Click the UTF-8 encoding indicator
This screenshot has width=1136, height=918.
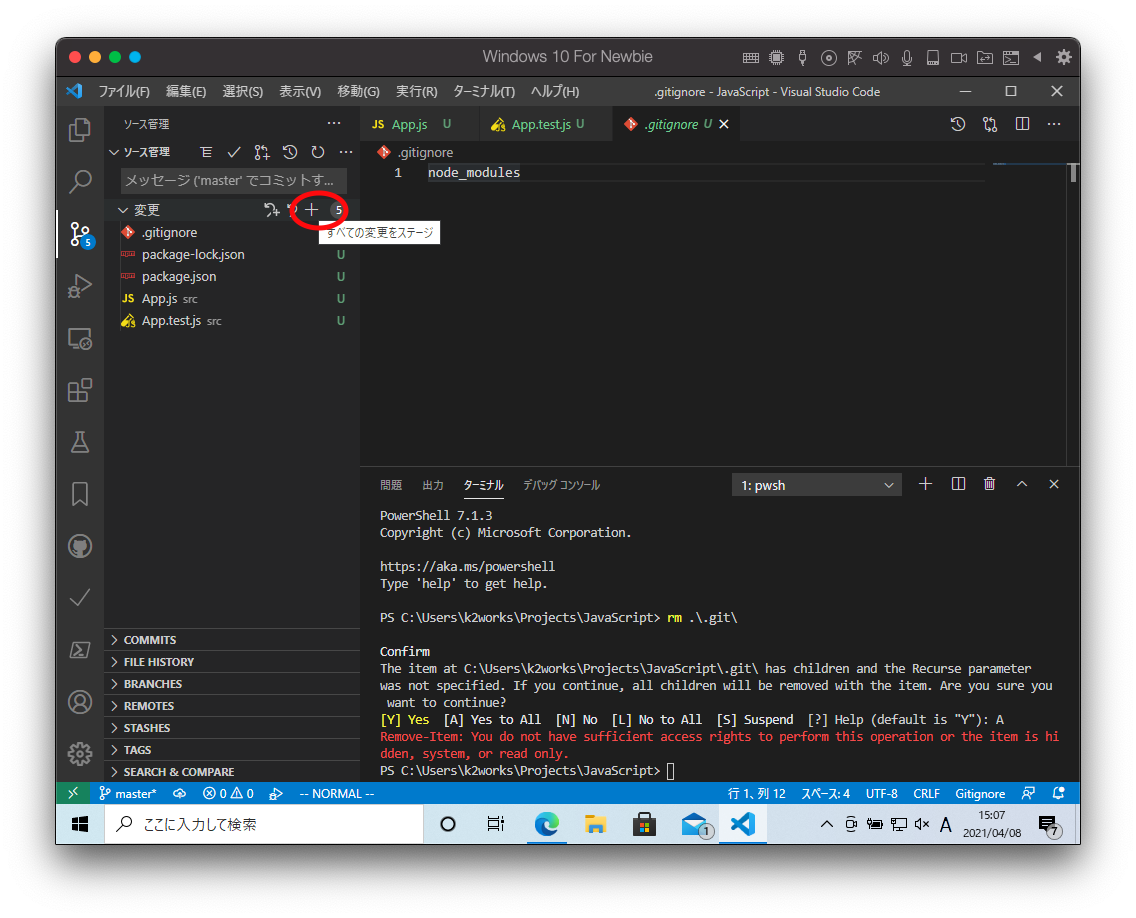point(881,793)
